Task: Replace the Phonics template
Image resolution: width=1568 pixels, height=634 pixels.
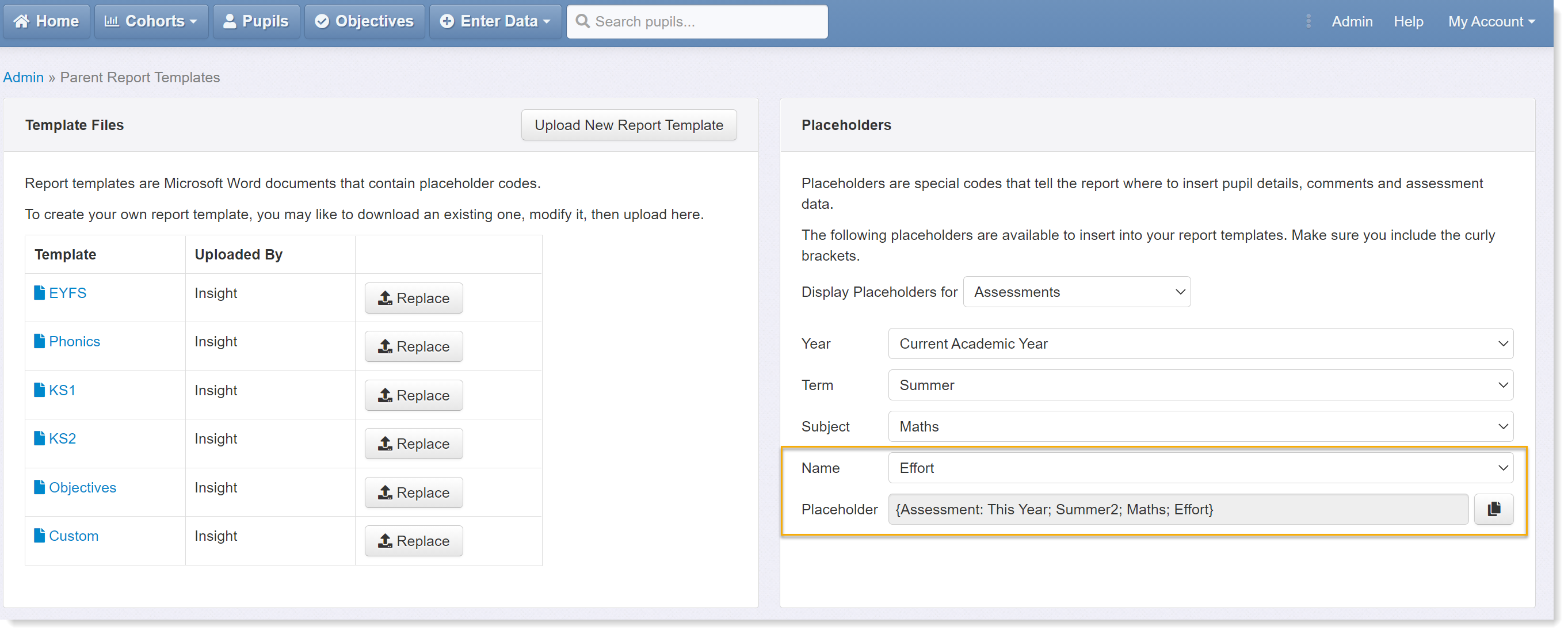Action: point(414,346)
